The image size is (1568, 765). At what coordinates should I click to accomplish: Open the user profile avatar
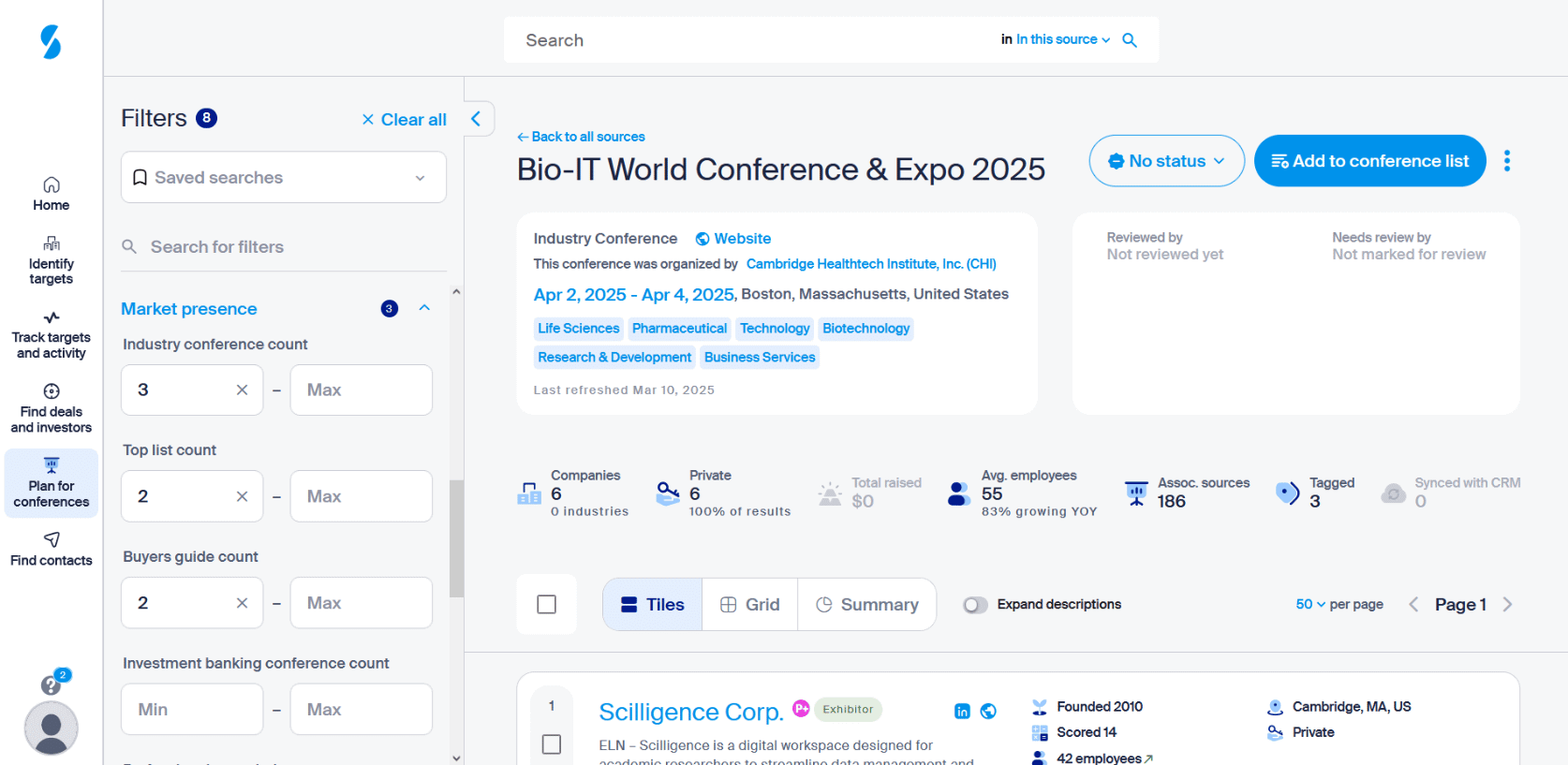tap(51, 728)
